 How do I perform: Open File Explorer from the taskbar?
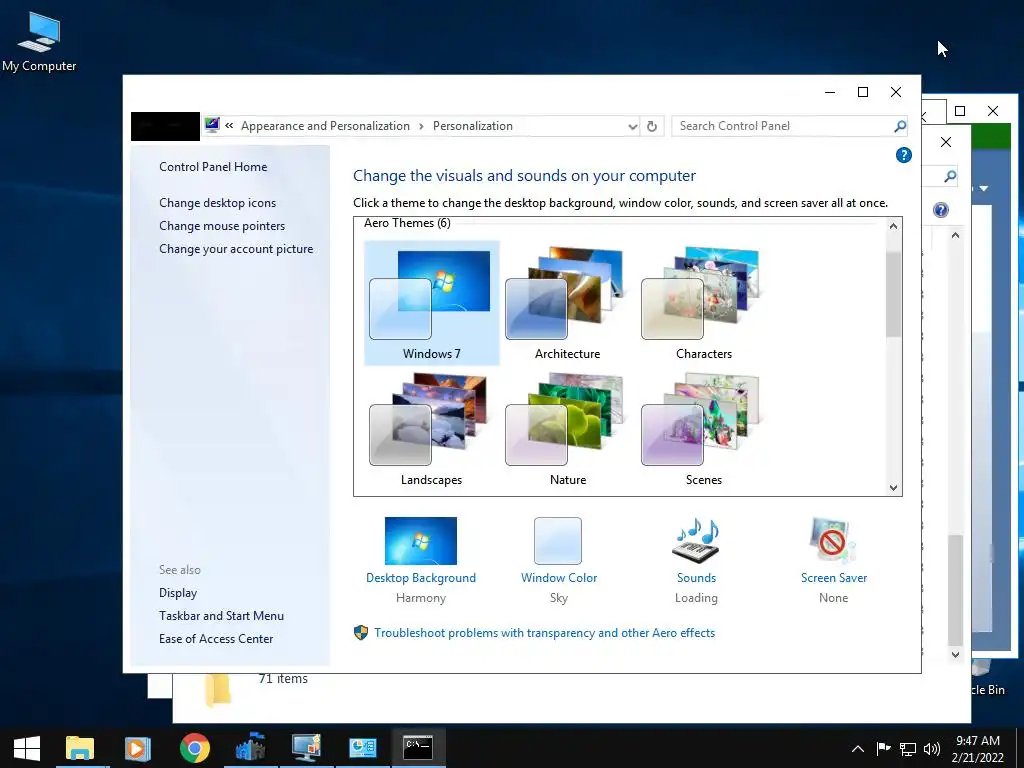(x=80, y=748)
